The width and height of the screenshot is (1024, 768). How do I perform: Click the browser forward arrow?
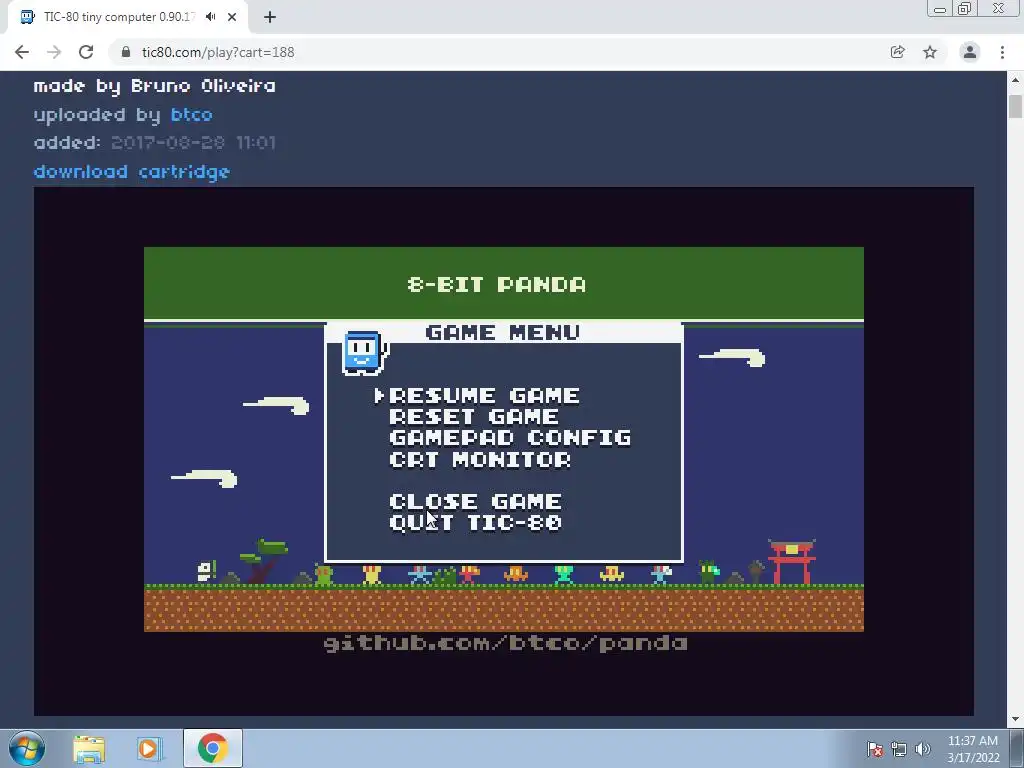click(54, 52)
